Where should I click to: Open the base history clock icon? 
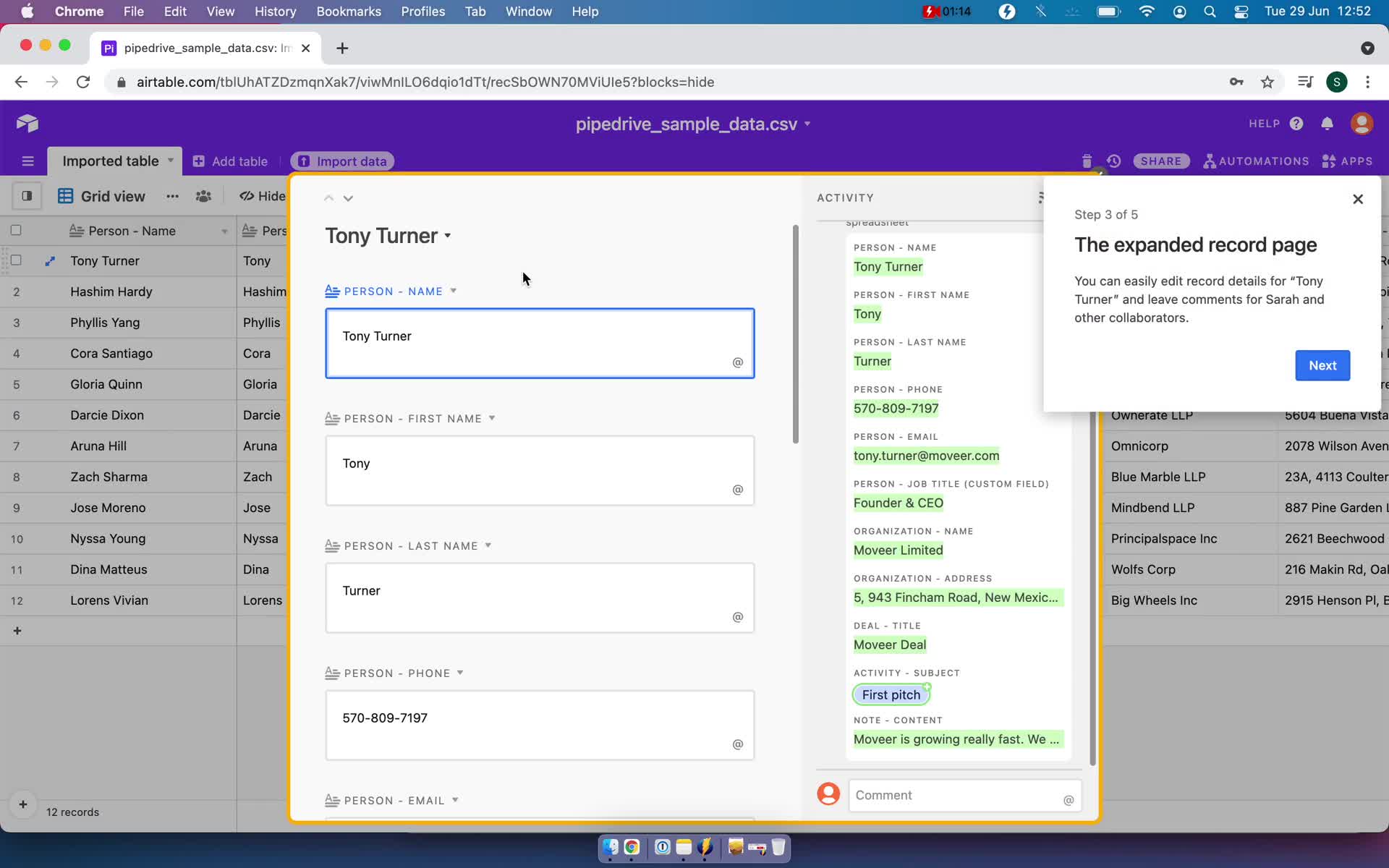(1113, 161)
